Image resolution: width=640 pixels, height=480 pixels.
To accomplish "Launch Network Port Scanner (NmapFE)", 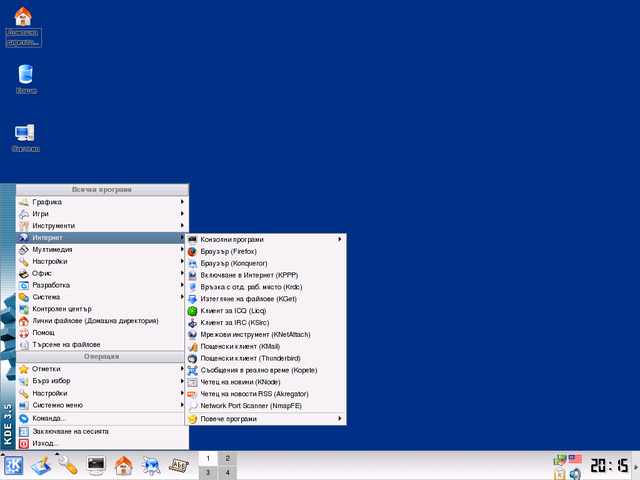I will click(x=266, y=406).
